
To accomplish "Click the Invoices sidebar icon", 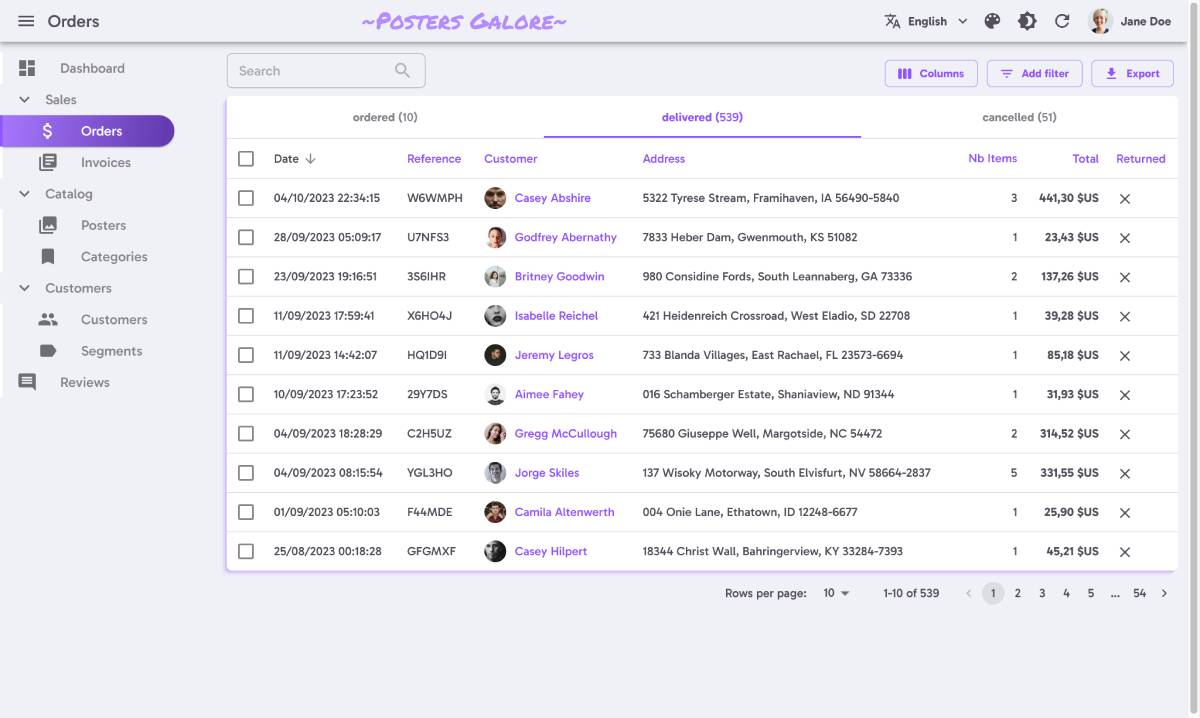I will click(48, 162).
